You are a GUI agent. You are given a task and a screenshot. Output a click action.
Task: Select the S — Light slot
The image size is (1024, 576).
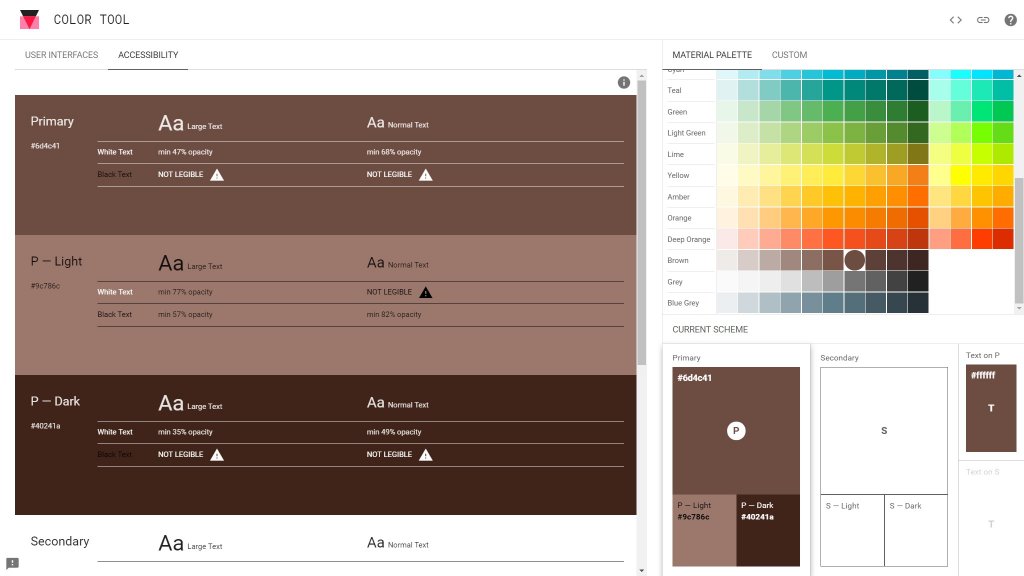(x=852, y=530)
